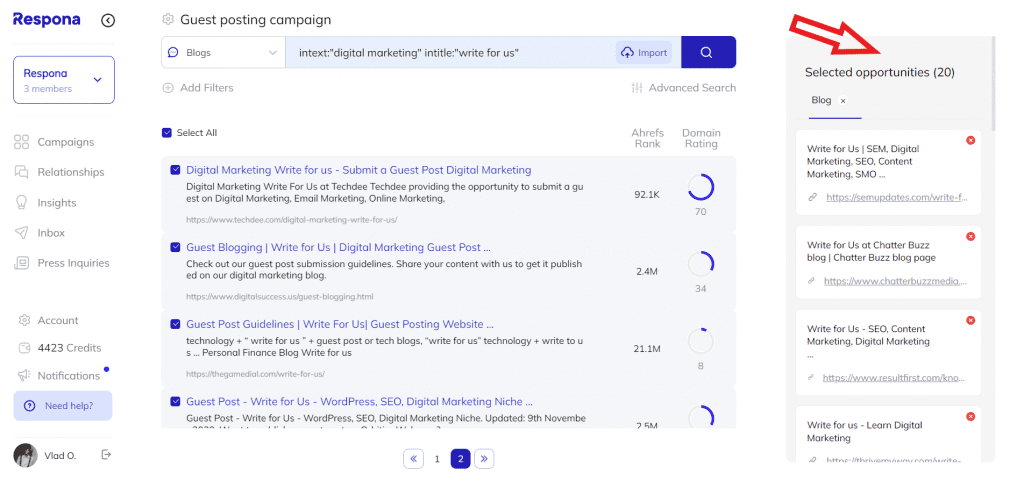
Task: Click the link icon beside semupdates.com URL
Action: pyautogui.click(x=813, y=197)
